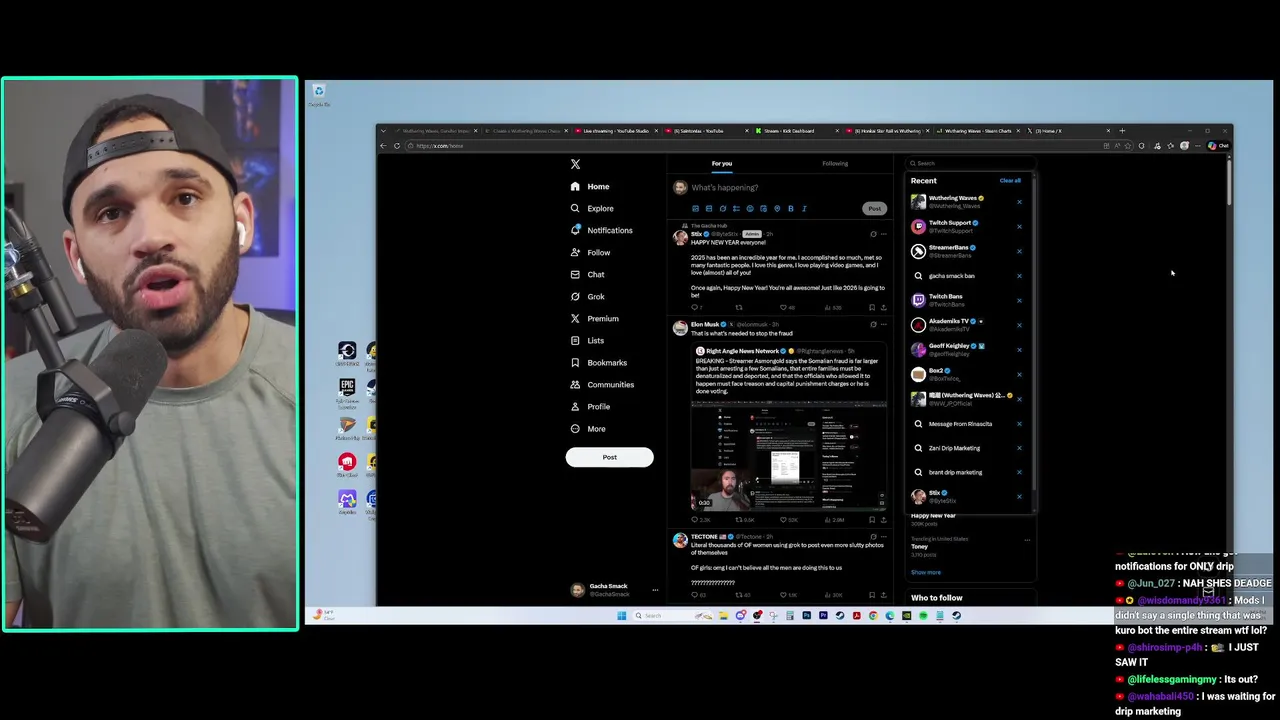1280x720 pixels.
Task: Open the Windows Start menu
Action: (x=621, y=616)
